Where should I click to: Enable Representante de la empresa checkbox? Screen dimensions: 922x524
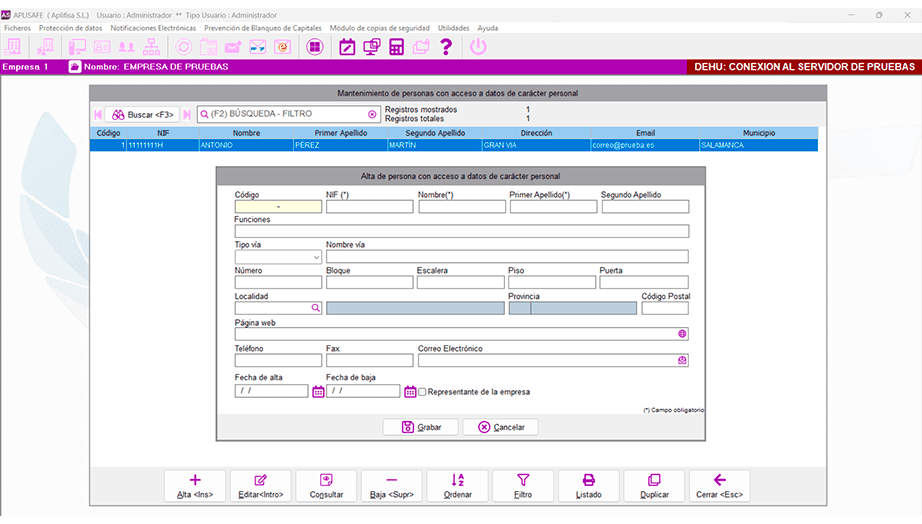[422, 392]
